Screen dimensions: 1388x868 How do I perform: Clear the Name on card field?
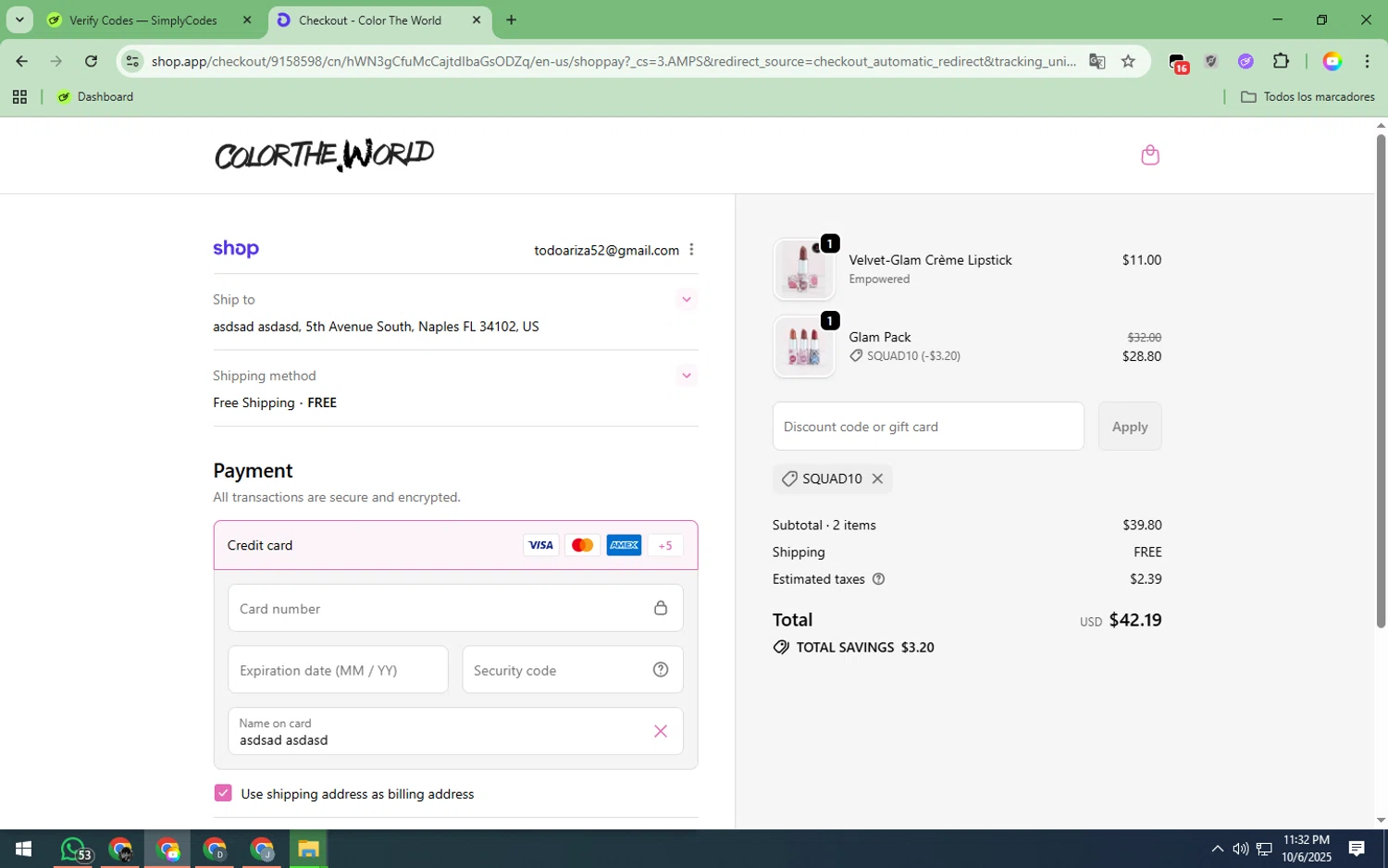pyautogui.click(x=661, y=731)
